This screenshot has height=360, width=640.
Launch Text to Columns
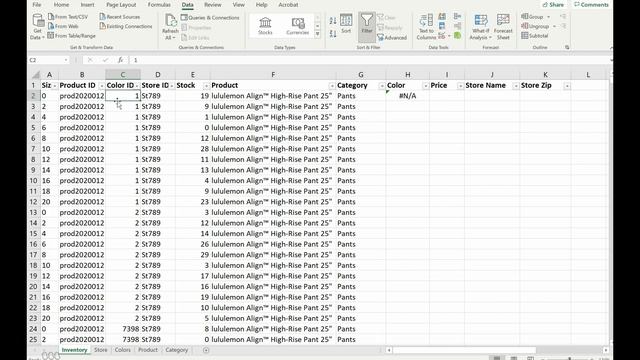426,27
